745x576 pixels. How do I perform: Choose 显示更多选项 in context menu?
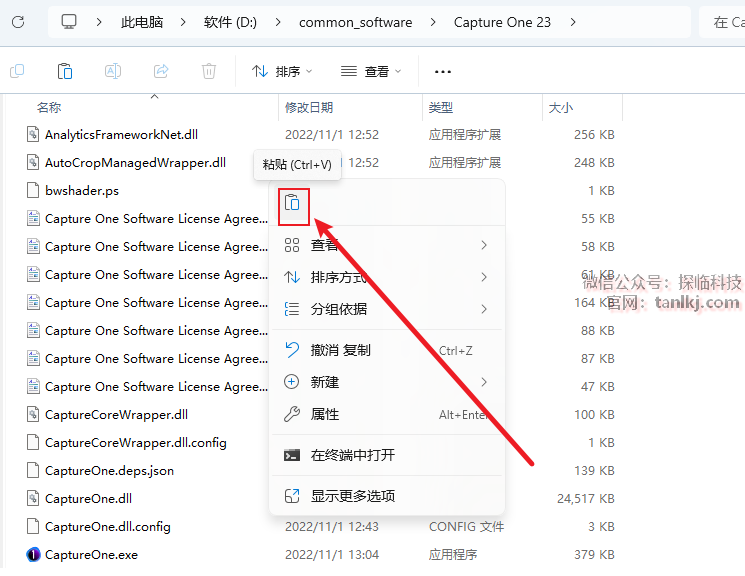[x=386, y=496]
